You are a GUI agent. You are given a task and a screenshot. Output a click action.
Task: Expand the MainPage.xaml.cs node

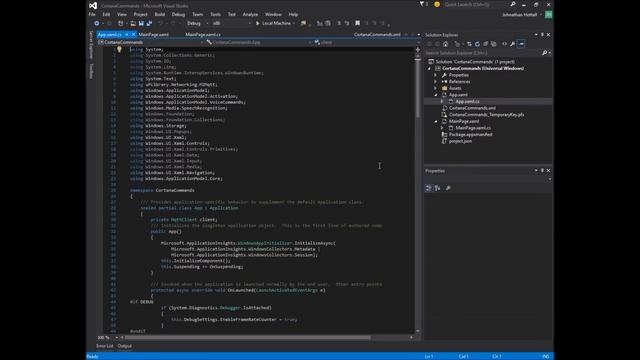tap(442, 128)
